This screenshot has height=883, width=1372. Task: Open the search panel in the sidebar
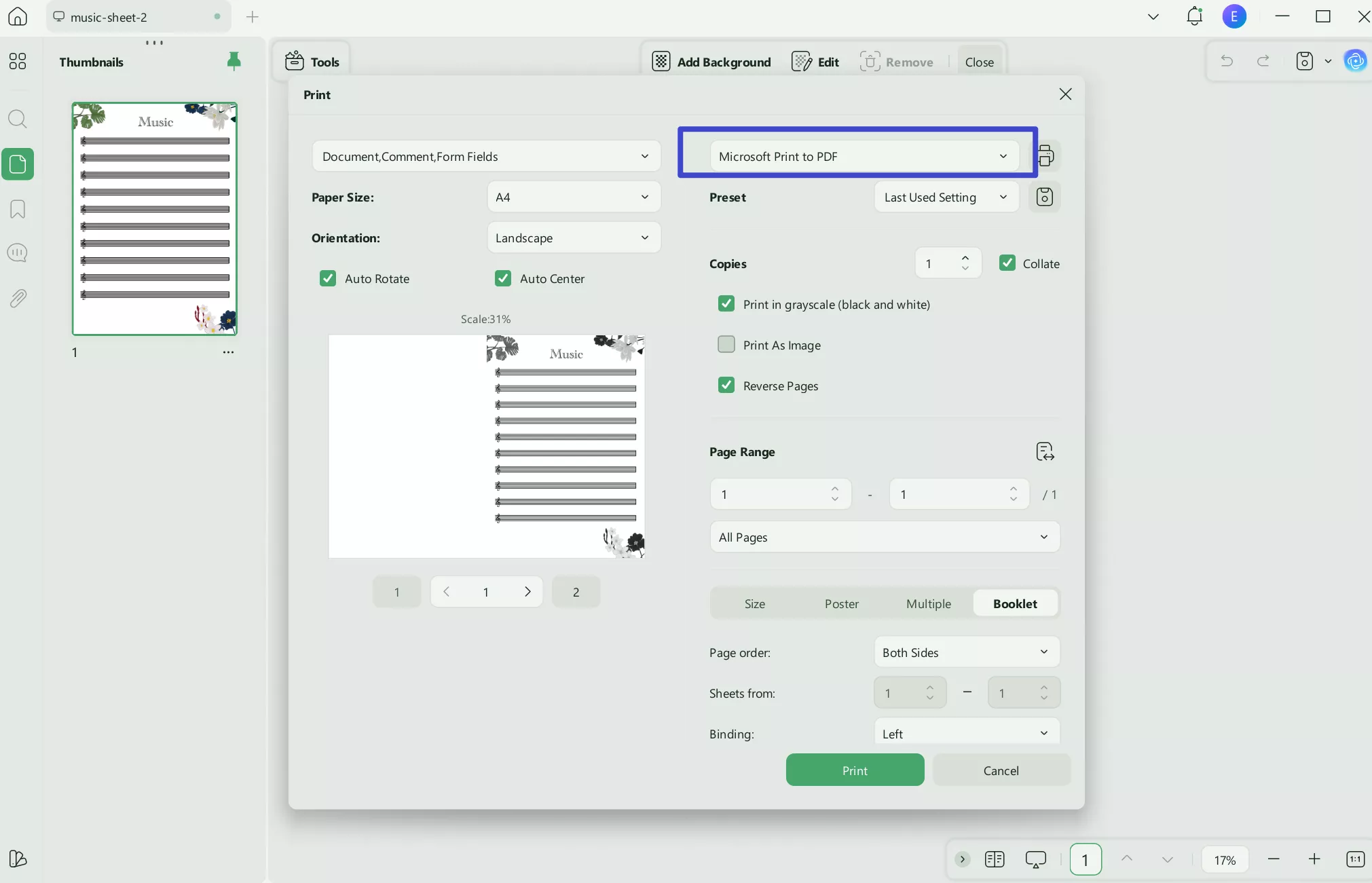(18, 119)
